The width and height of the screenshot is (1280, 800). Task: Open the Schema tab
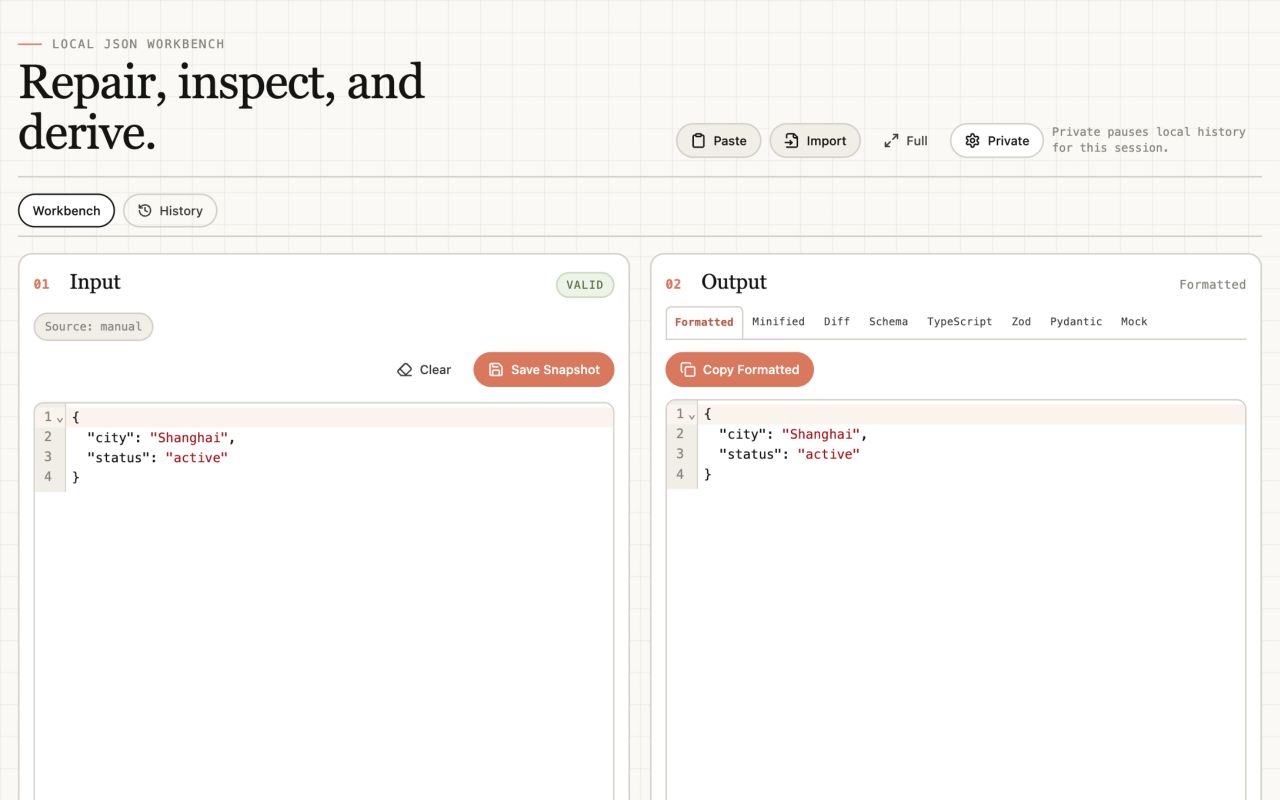(888, 322)
